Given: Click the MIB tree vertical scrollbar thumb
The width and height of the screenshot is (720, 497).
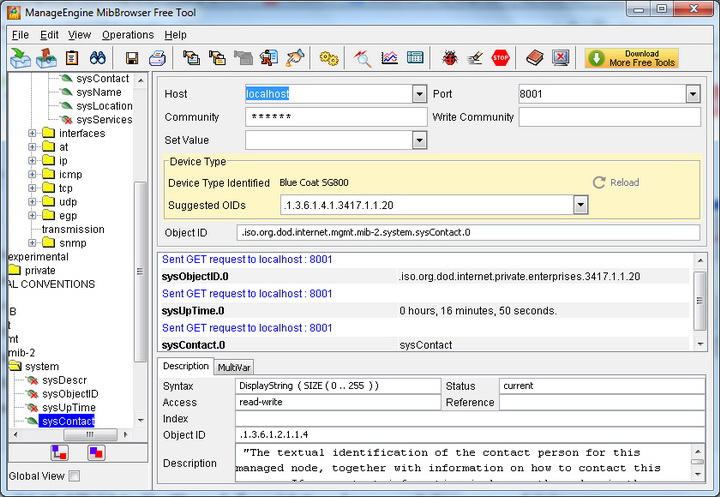Looking at the screenshot, I should pos(140,271).
